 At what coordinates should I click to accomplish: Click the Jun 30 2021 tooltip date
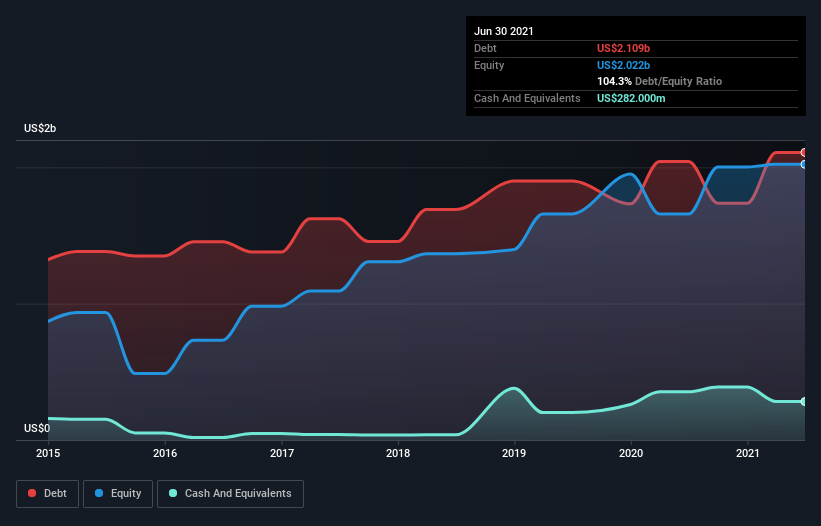[x=504, y=31]
